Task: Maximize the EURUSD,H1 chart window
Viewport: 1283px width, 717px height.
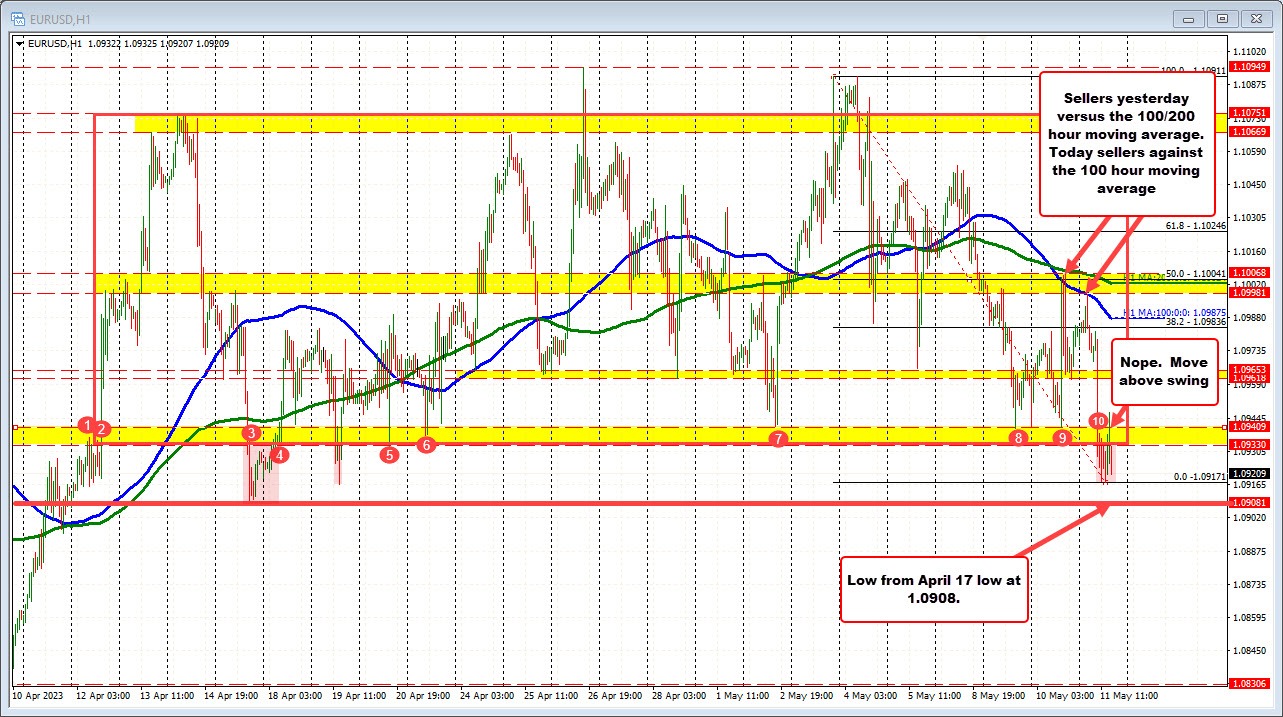Action: coord(1221,17)
